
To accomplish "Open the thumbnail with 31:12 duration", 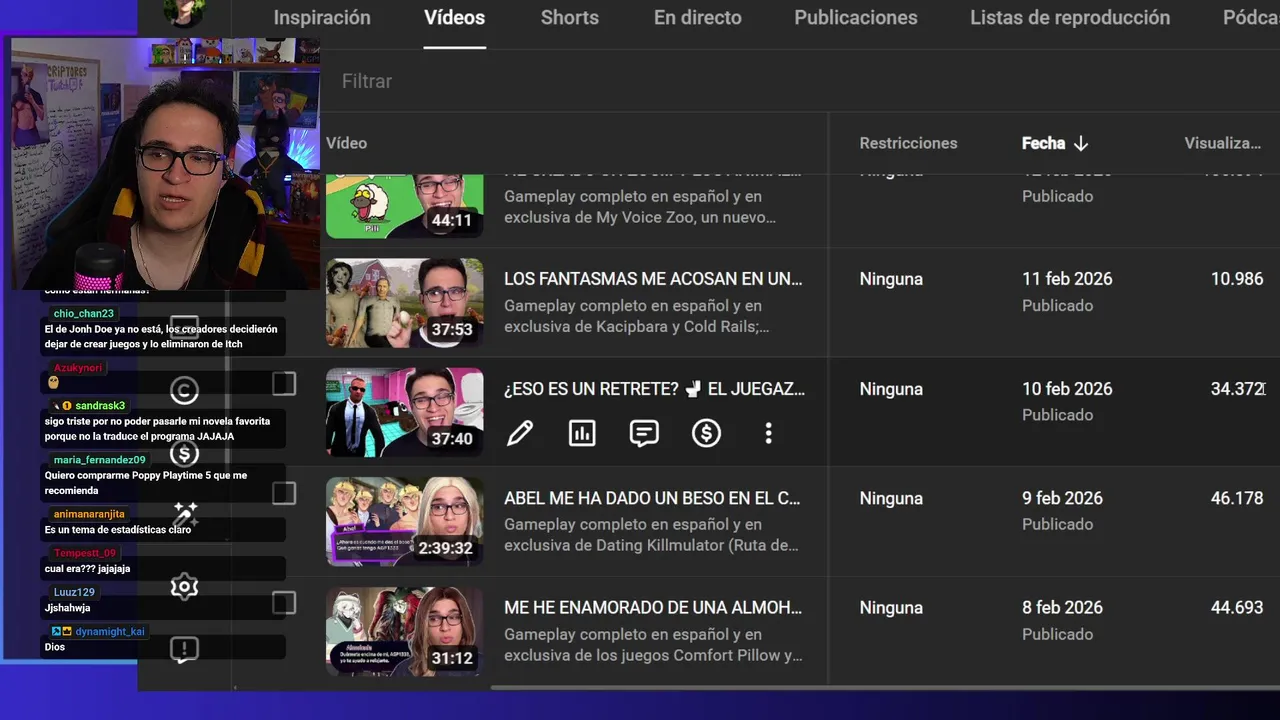I will (404, 631).
